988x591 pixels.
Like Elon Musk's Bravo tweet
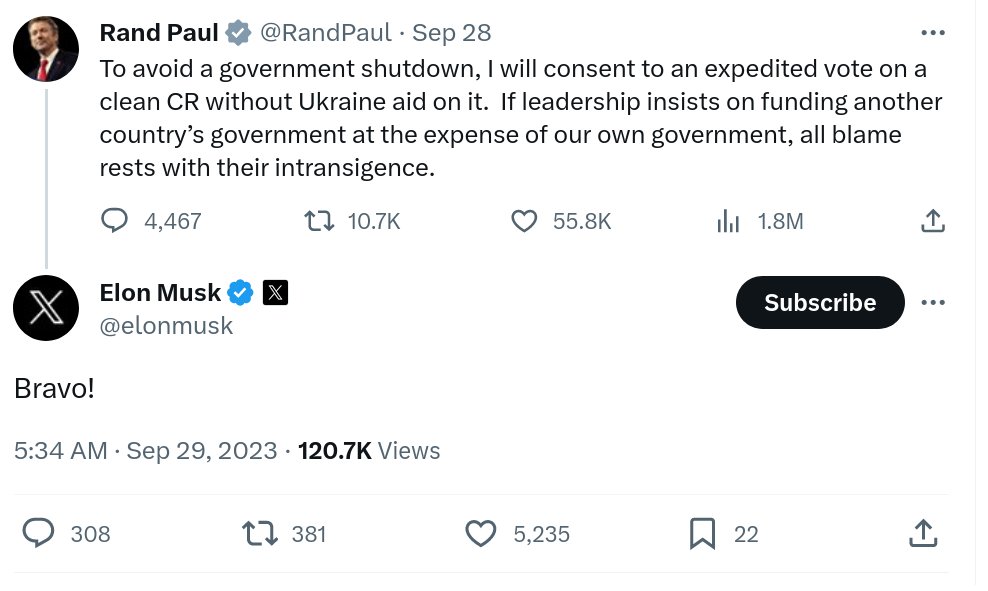tap(481, 534)
